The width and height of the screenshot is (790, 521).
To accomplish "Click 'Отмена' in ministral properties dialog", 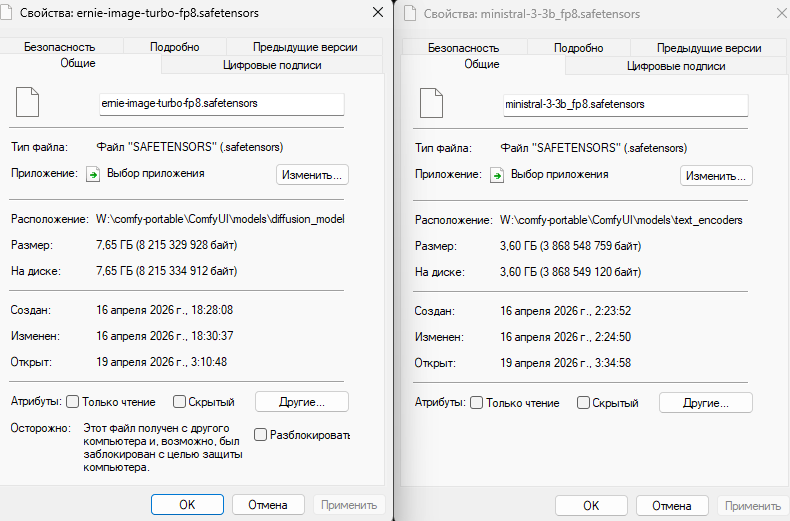I will (x=672, y=506).
